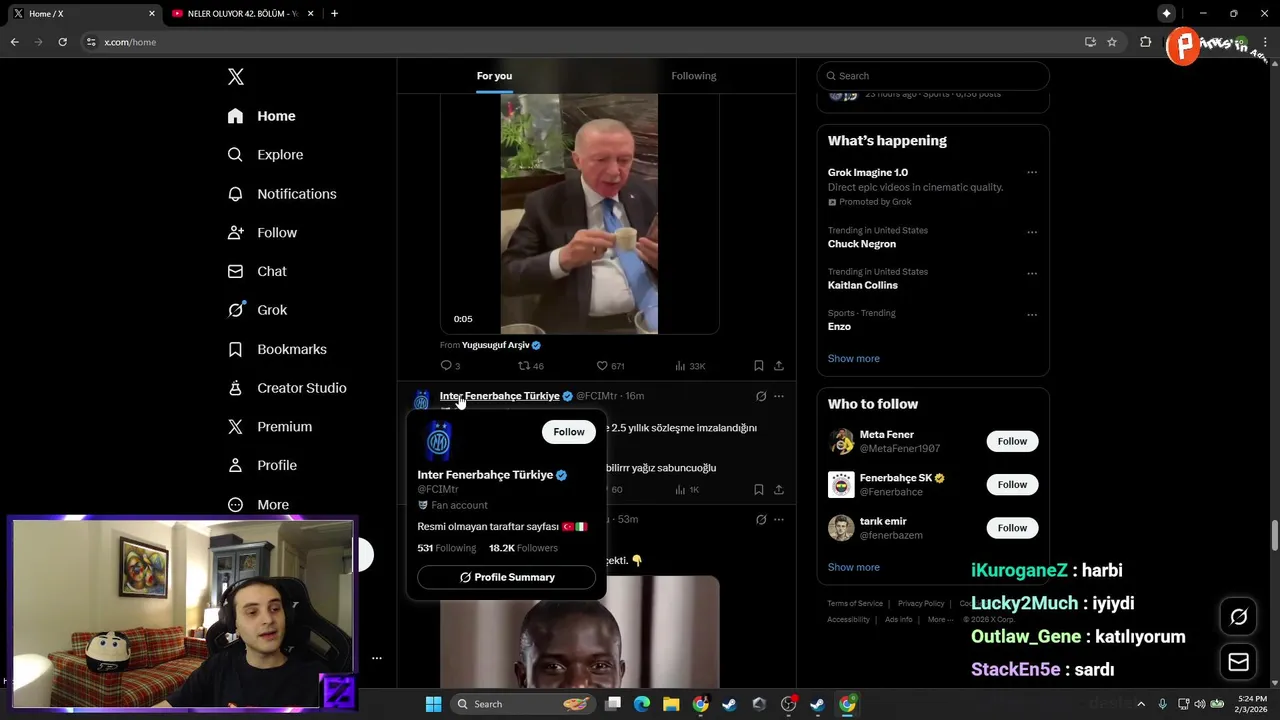Go back with the browser back arrow
Viewport: 1280px width, 720px height.
click(x=14, y=42)
